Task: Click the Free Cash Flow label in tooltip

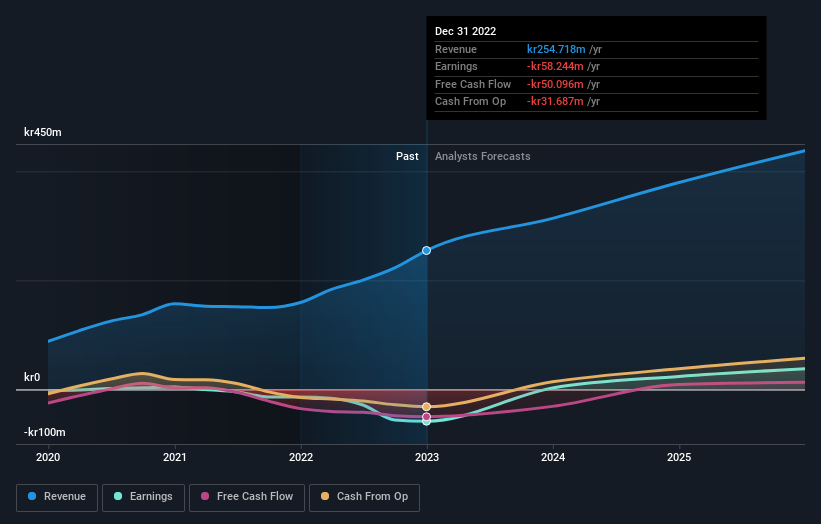Action: pyautogui.click(x=473, y=84)
